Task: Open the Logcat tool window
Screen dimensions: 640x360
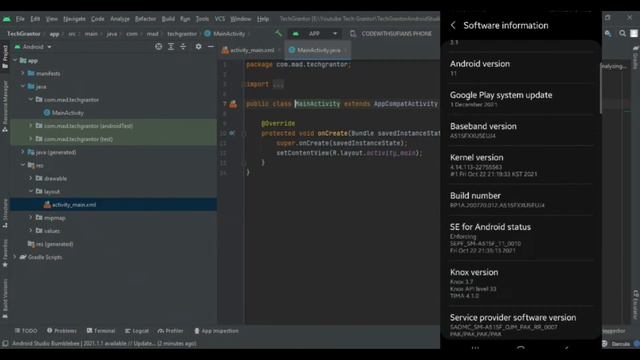Action: tap(137, 331)
